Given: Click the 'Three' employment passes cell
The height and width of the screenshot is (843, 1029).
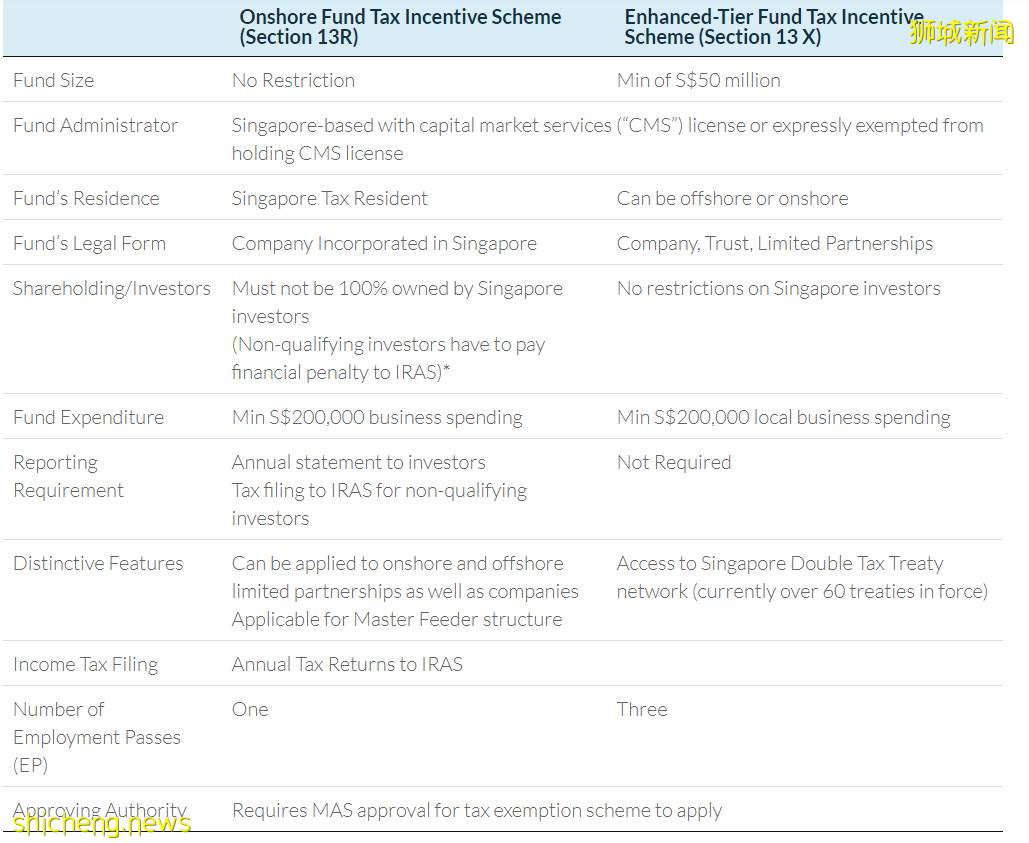Looking at the screenshot, I should pos(641,709).
